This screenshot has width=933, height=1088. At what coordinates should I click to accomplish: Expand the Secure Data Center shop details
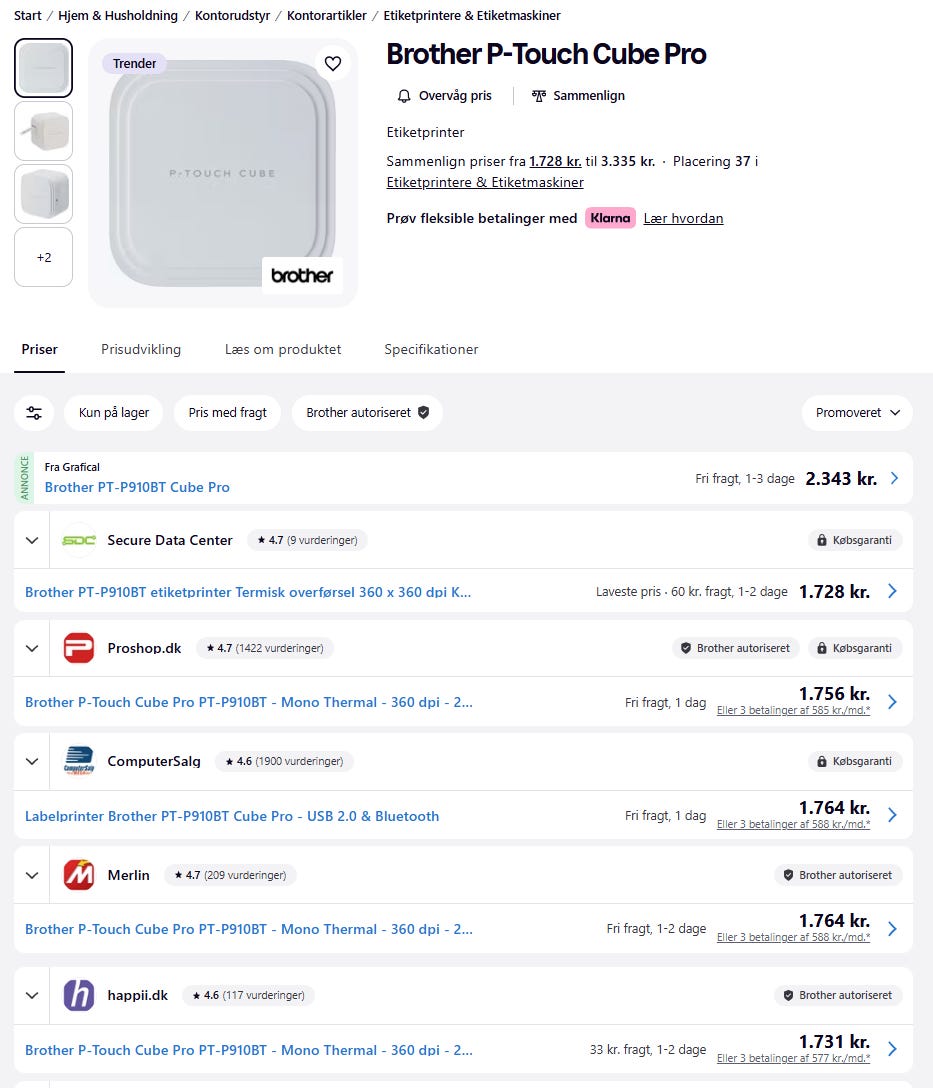(32, 540)
